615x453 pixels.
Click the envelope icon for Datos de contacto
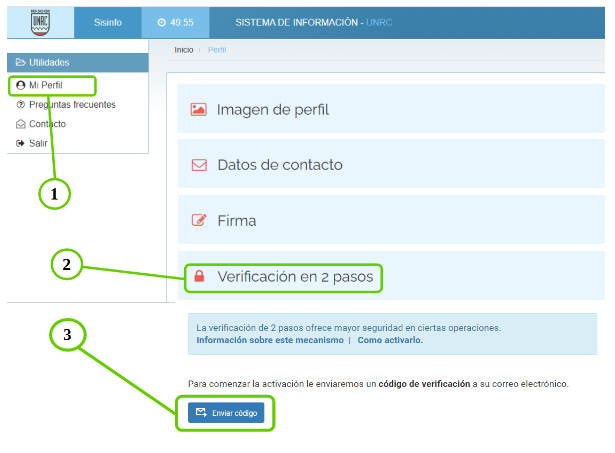click(199, 165)
